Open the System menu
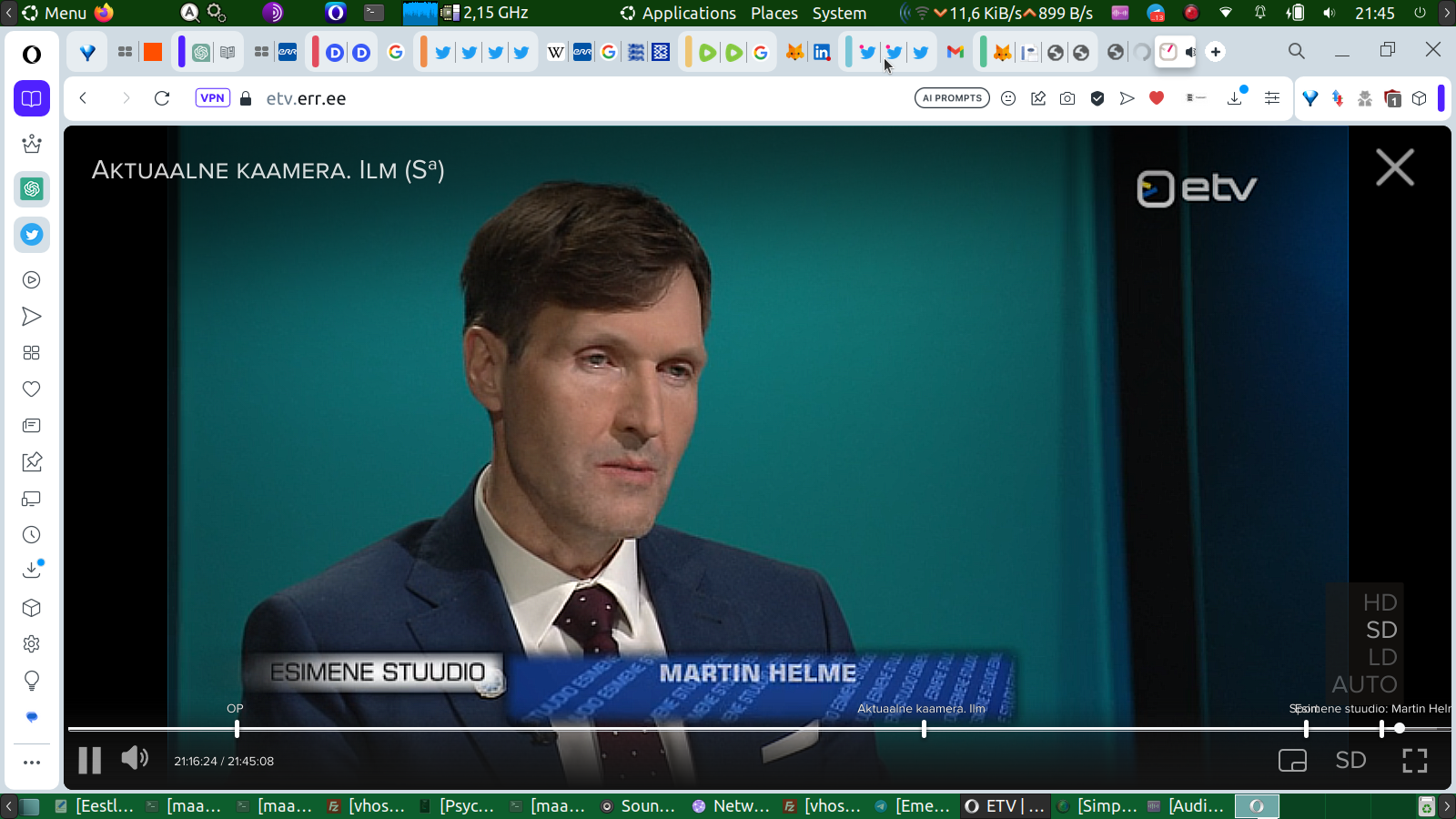The image size is (1456, 819). tap(839, 13)
